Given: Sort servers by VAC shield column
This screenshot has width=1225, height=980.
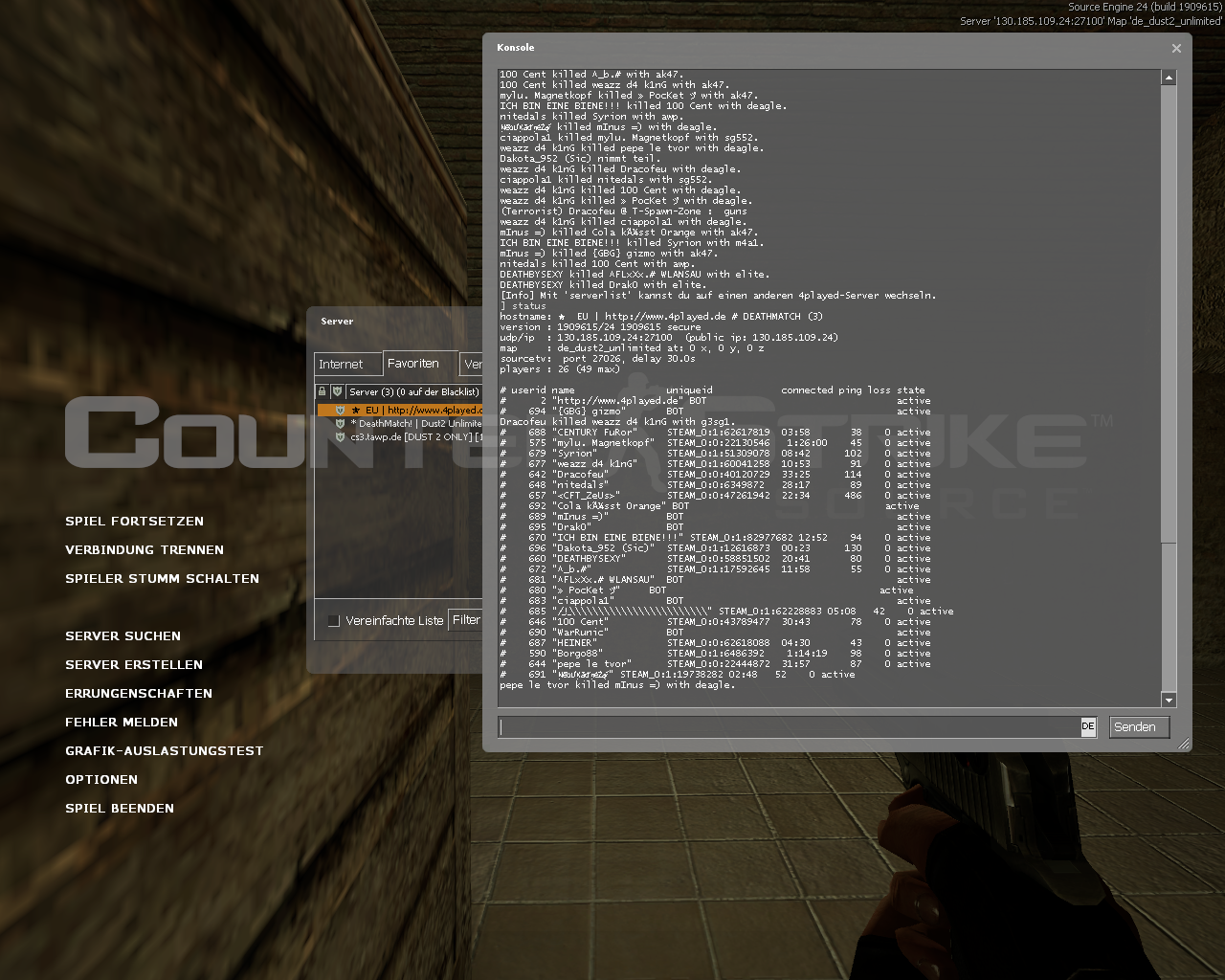Looking at the screenshot, I should (x=337, y=391).
